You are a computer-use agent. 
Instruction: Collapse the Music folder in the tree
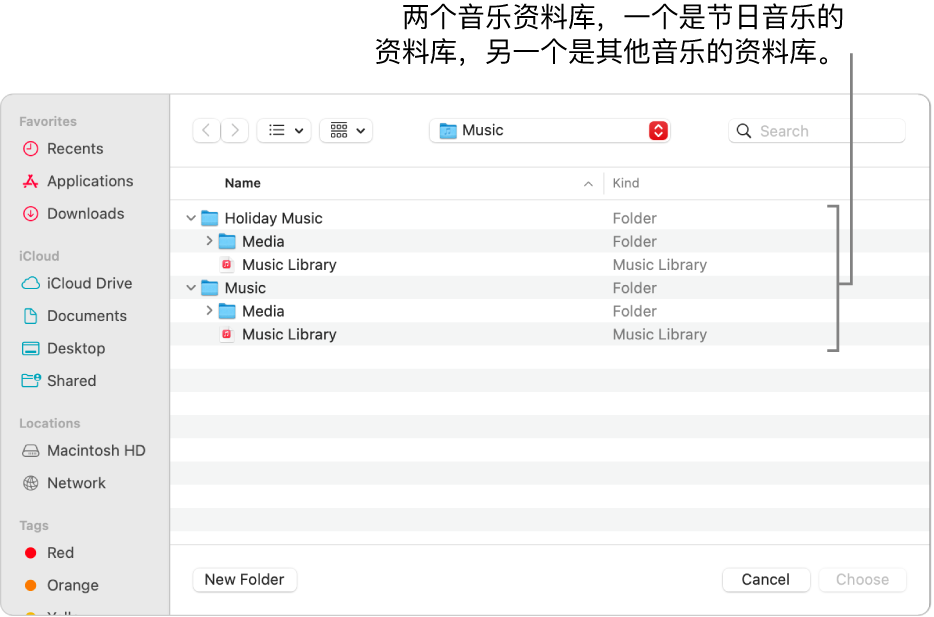[x=190, y=287]
